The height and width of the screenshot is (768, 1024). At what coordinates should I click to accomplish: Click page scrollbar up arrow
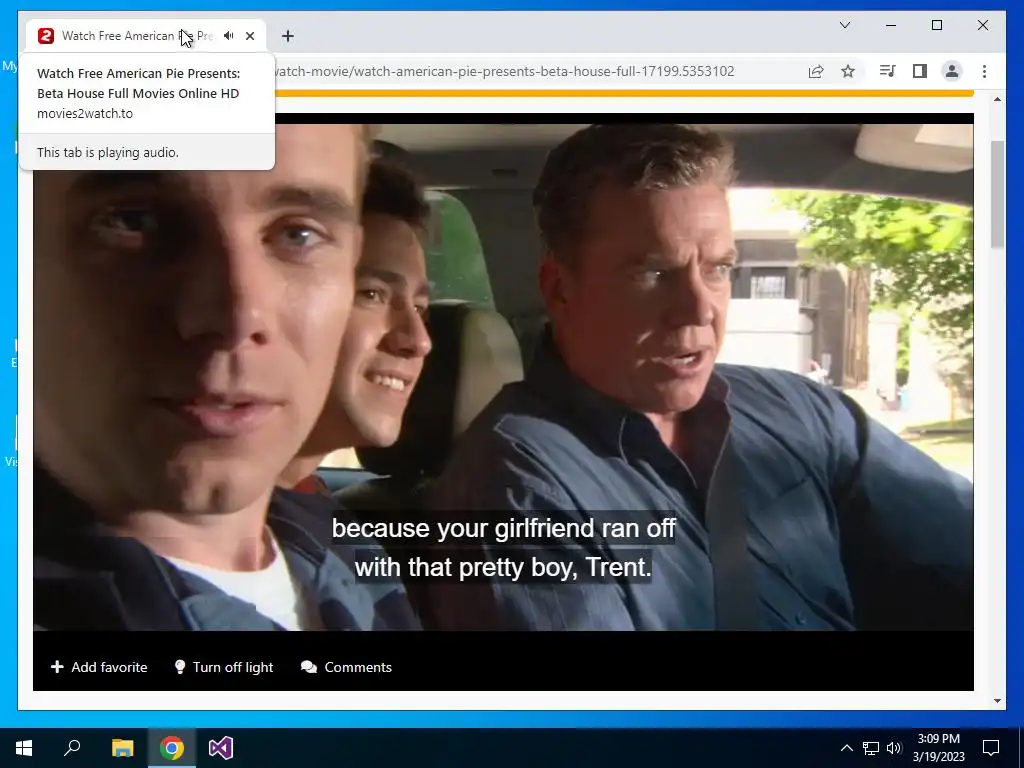pos(997,99)
